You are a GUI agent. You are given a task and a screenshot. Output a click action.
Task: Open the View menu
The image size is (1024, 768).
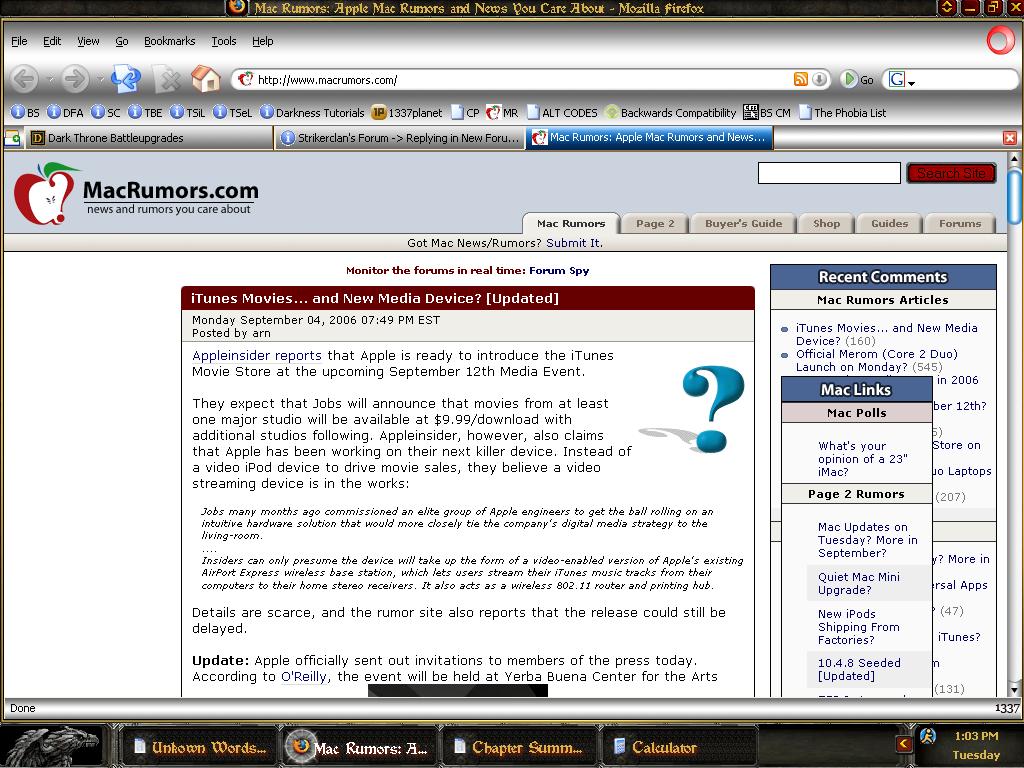[88, 41]
